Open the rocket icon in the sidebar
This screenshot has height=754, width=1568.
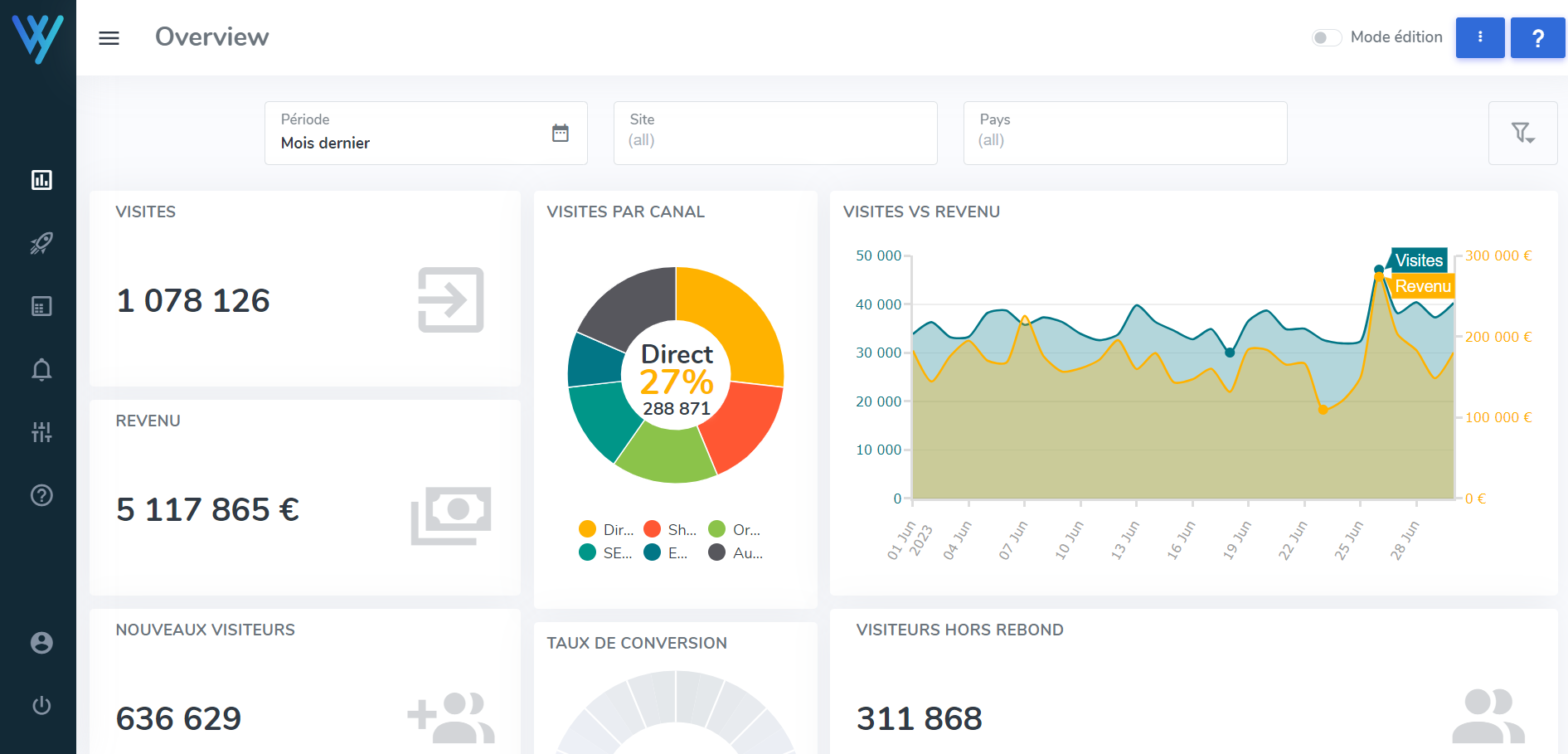pos(41,243)
